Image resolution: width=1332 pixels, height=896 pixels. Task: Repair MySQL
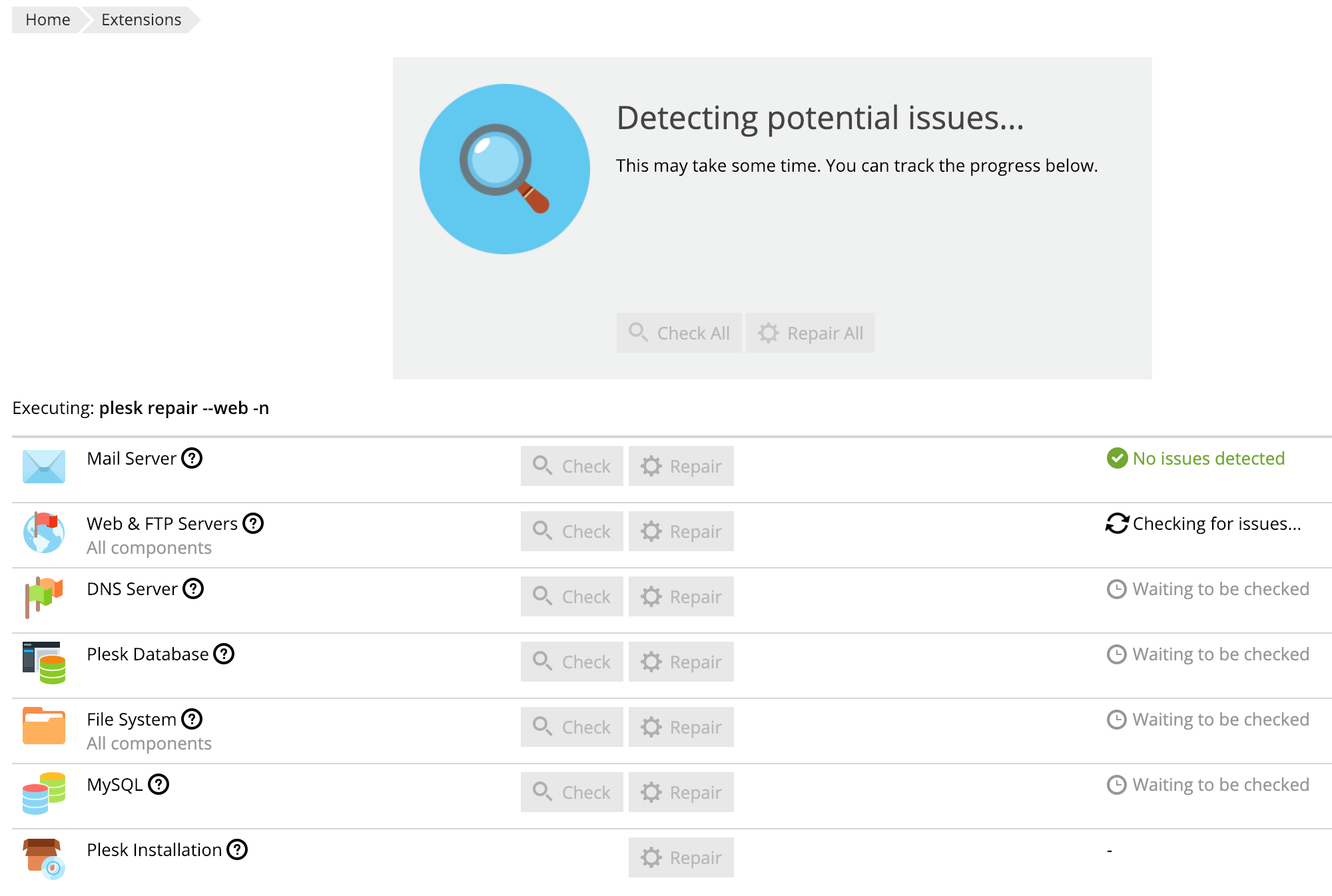click(681, 792)
